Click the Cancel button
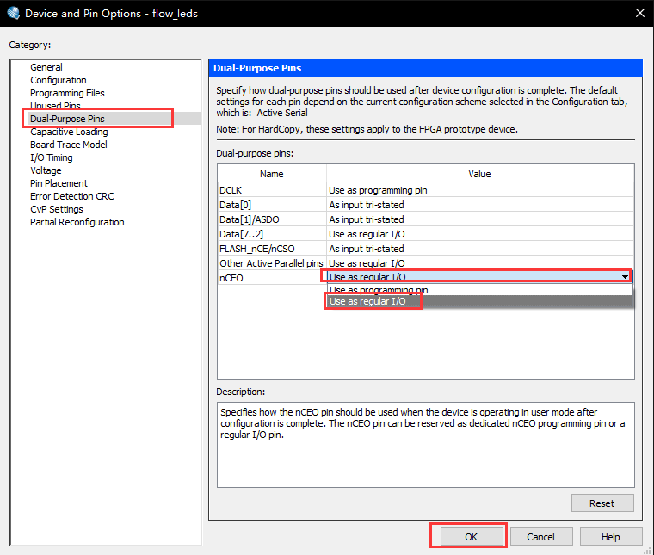 [541, 537]
